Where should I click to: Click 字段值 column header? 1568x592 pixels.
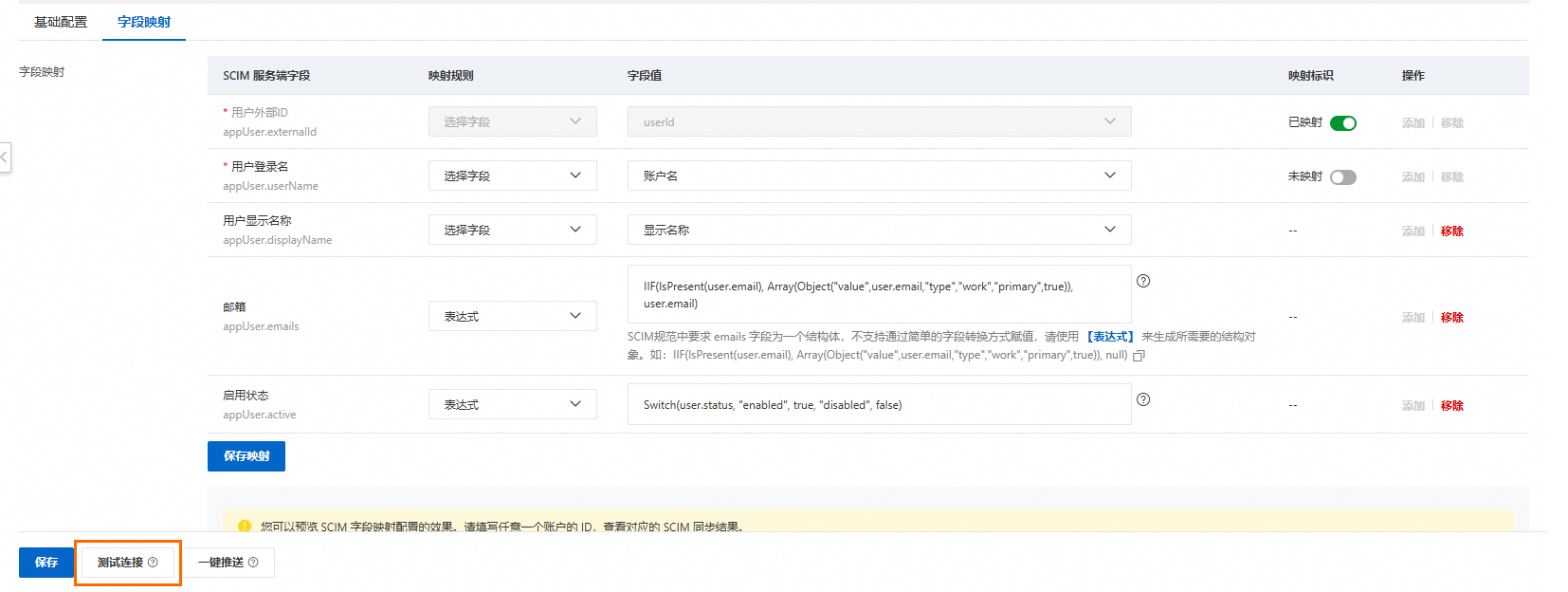(645, 76)
